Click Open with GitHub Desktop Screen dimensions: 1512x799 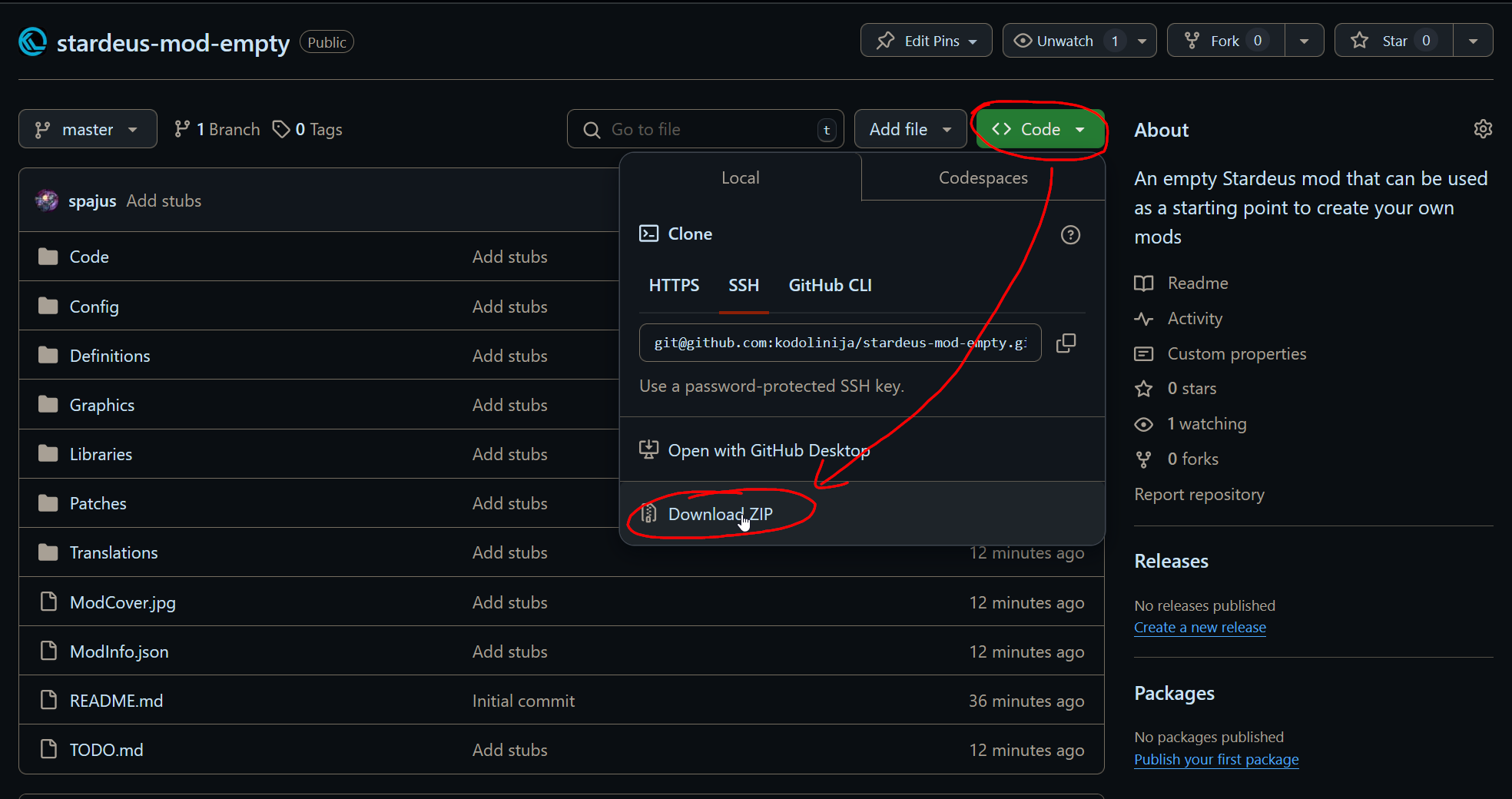coord(768,450)
